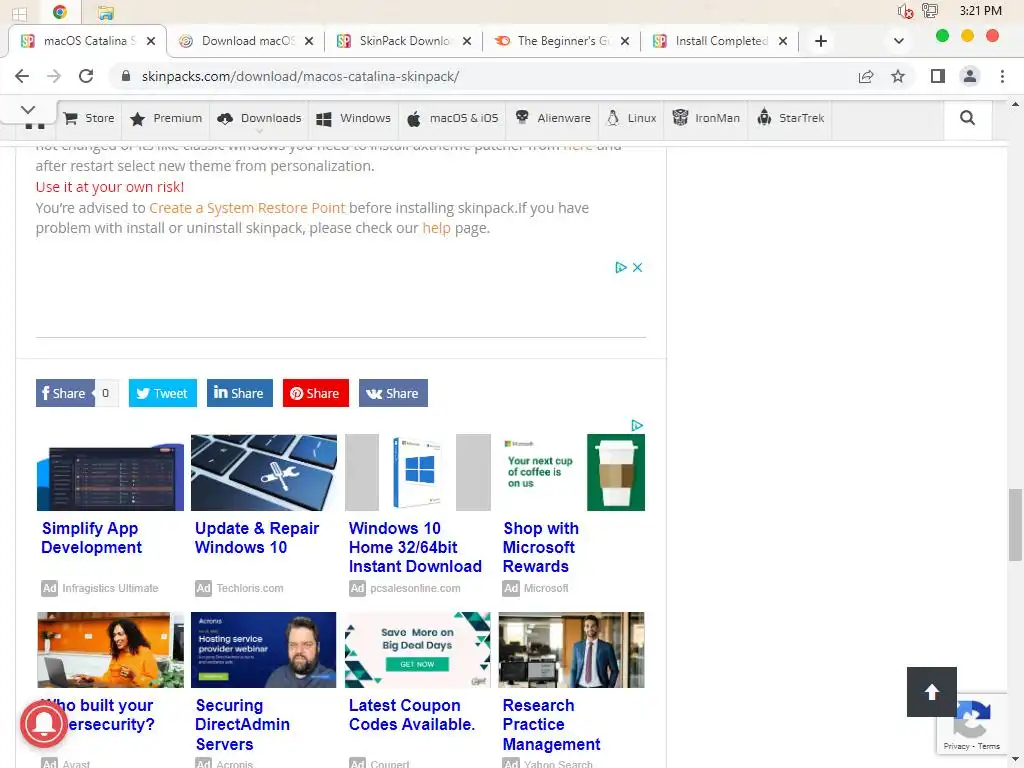Screen dimensions: 1024x768
Task: Click the page vertical scrollbar thumb
Action: 1015,524
